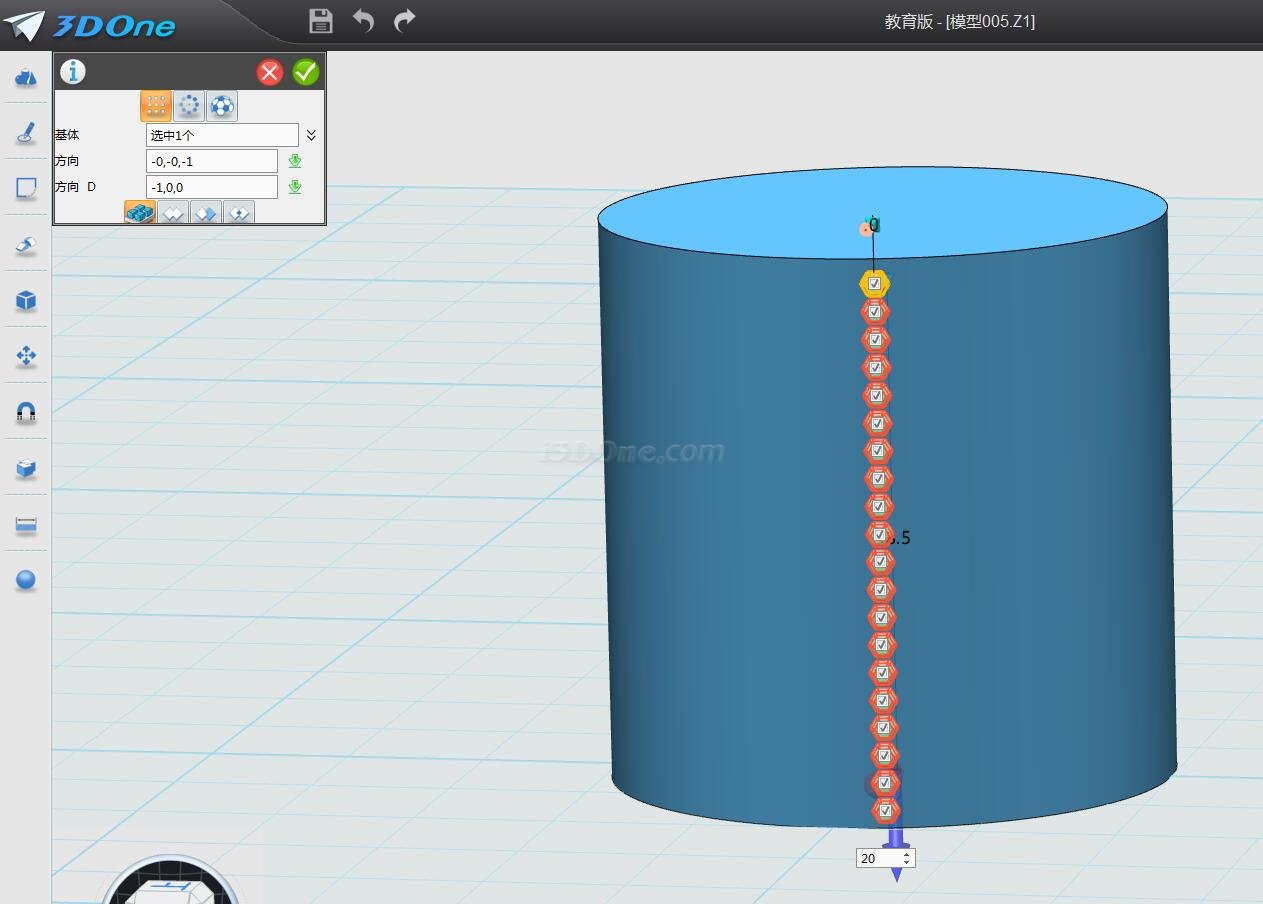Viewport: 1263px width, 904px height.
Task: Click the save disk icon
Action: [x=321, y=21]
